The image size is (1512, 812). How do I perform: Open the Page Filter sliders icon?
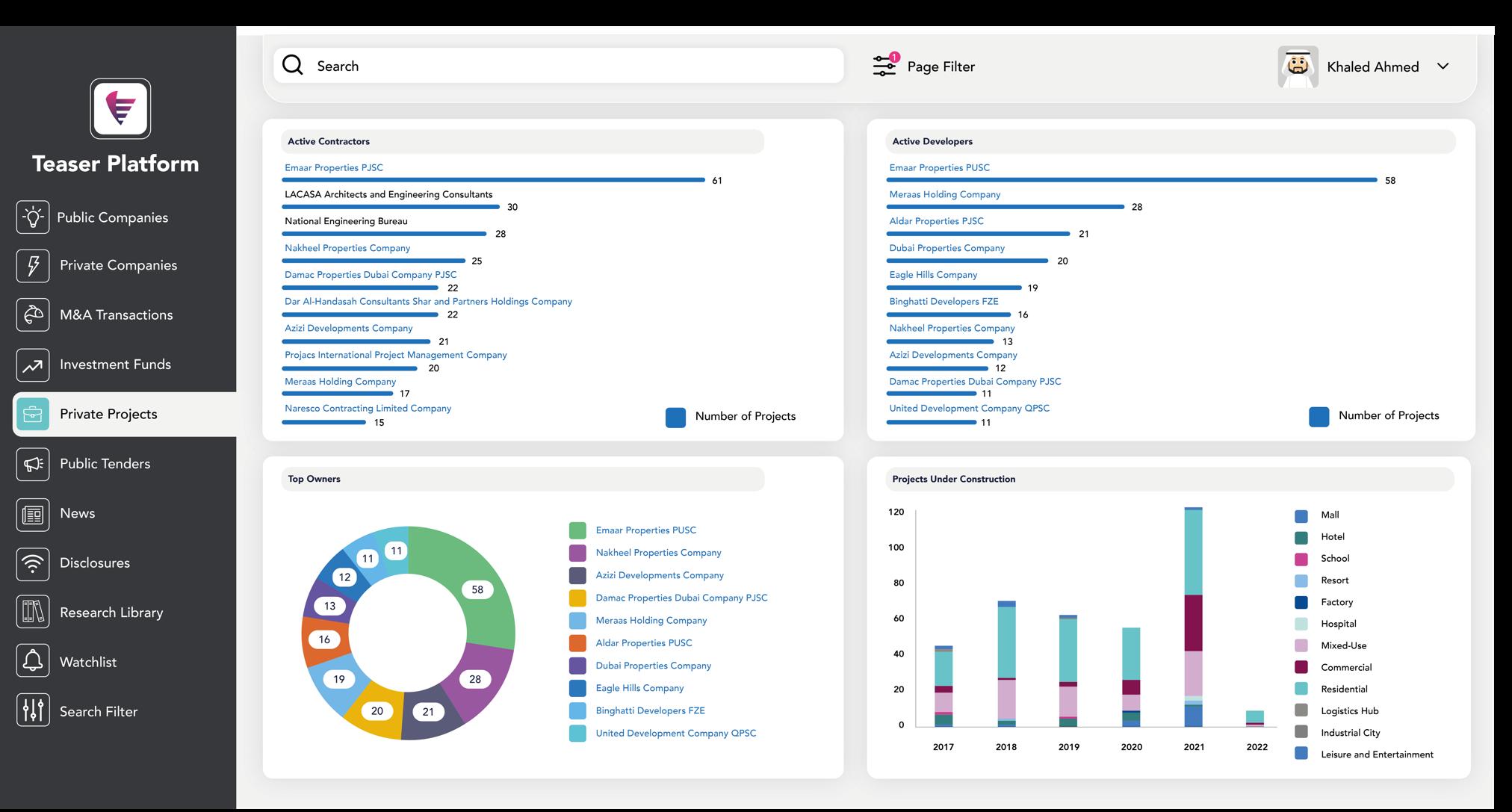click(884, 66)
